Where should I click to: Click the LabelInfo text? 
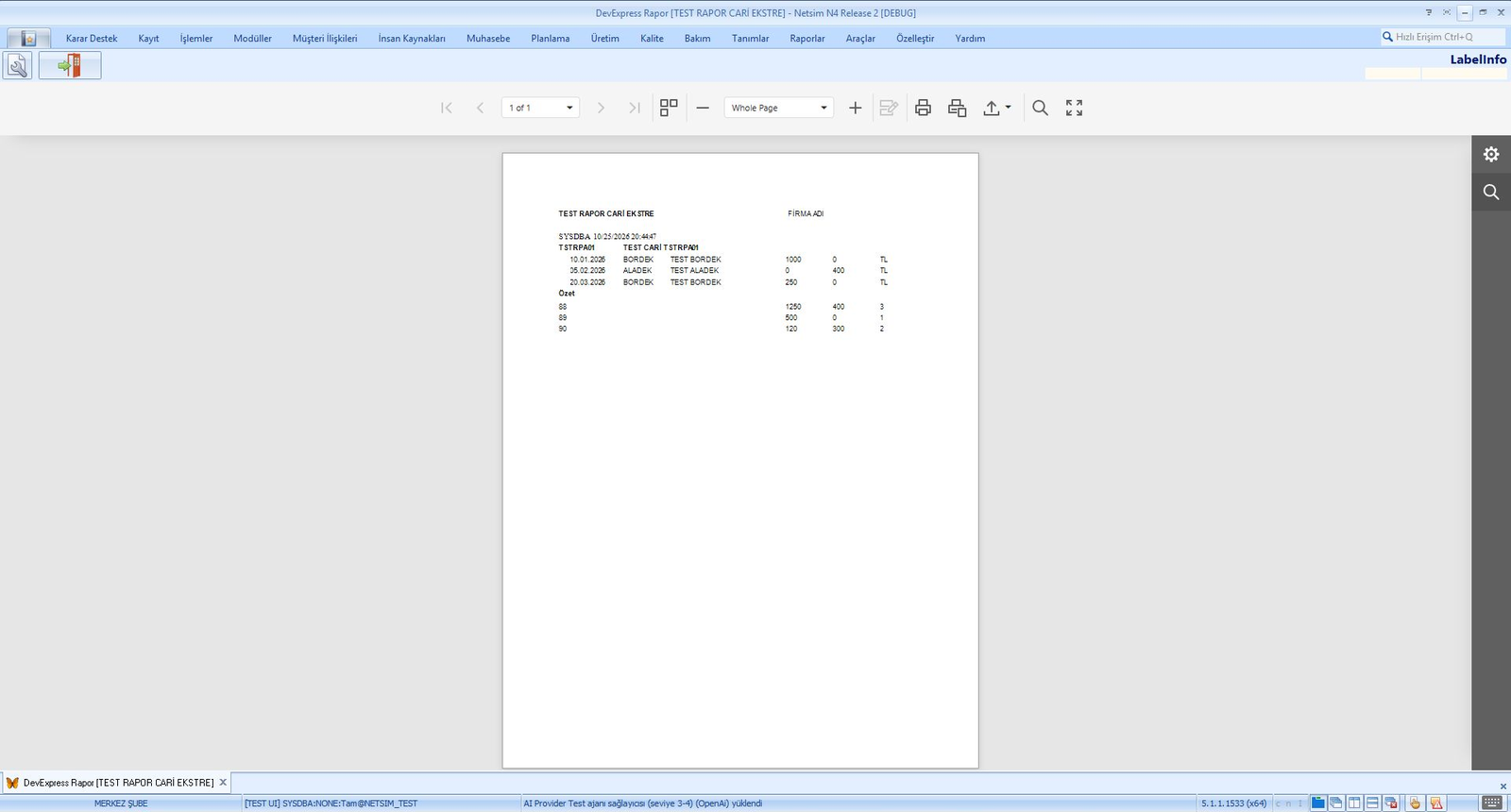(x=1478, y=59)
